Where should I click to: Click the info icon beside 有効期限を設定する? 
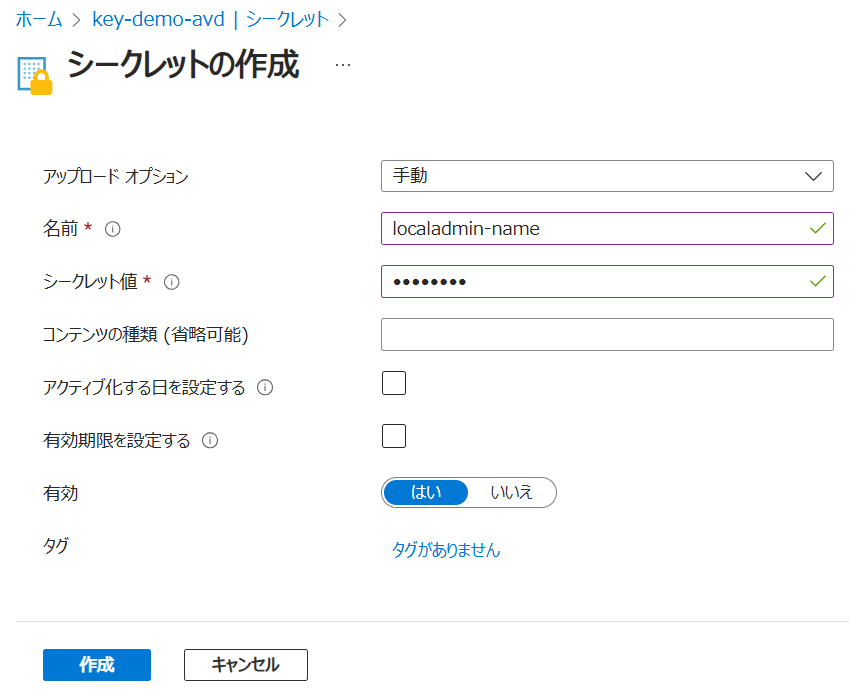(x=210, y=440)
